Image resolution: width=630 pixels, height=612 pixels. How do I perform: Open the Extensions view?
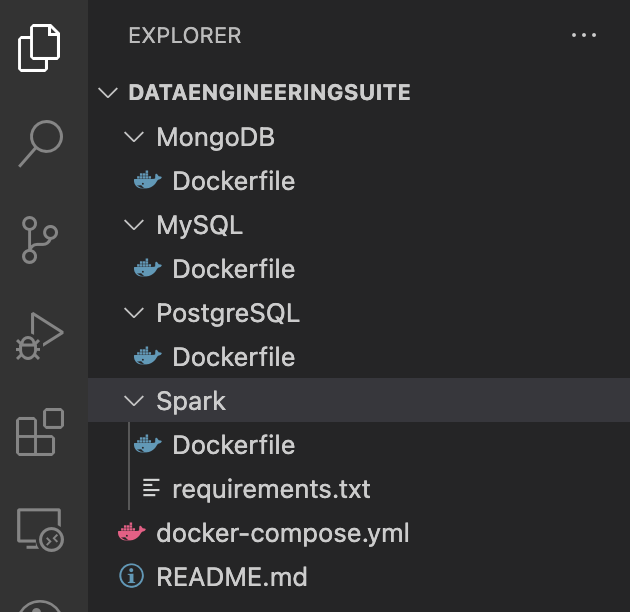point(40,433)
